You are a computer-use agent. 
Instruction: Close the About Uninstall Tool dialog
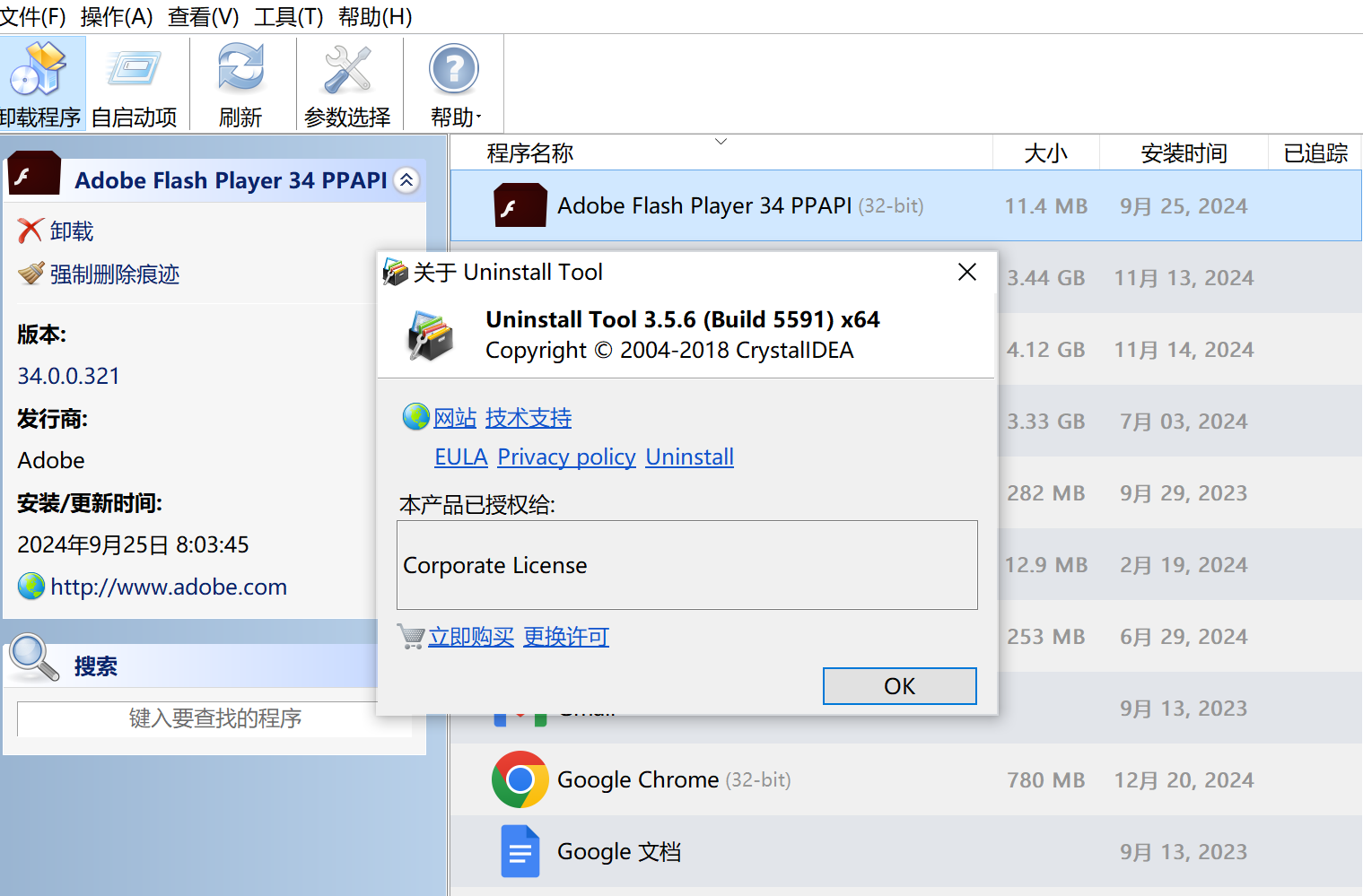[x=967, y=272]
